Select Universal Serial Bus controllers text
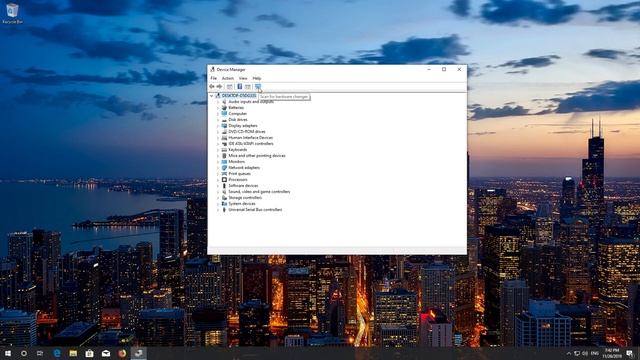The height and width of the screenshot is (360, 640). click(x=255, y=210)
